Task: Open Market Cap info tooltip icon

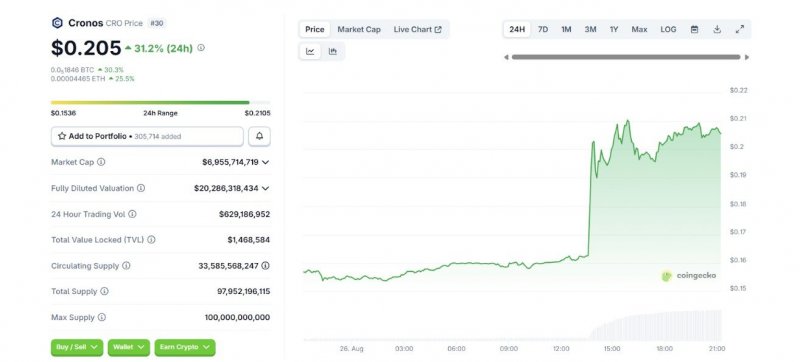Action: coord(101,162)
